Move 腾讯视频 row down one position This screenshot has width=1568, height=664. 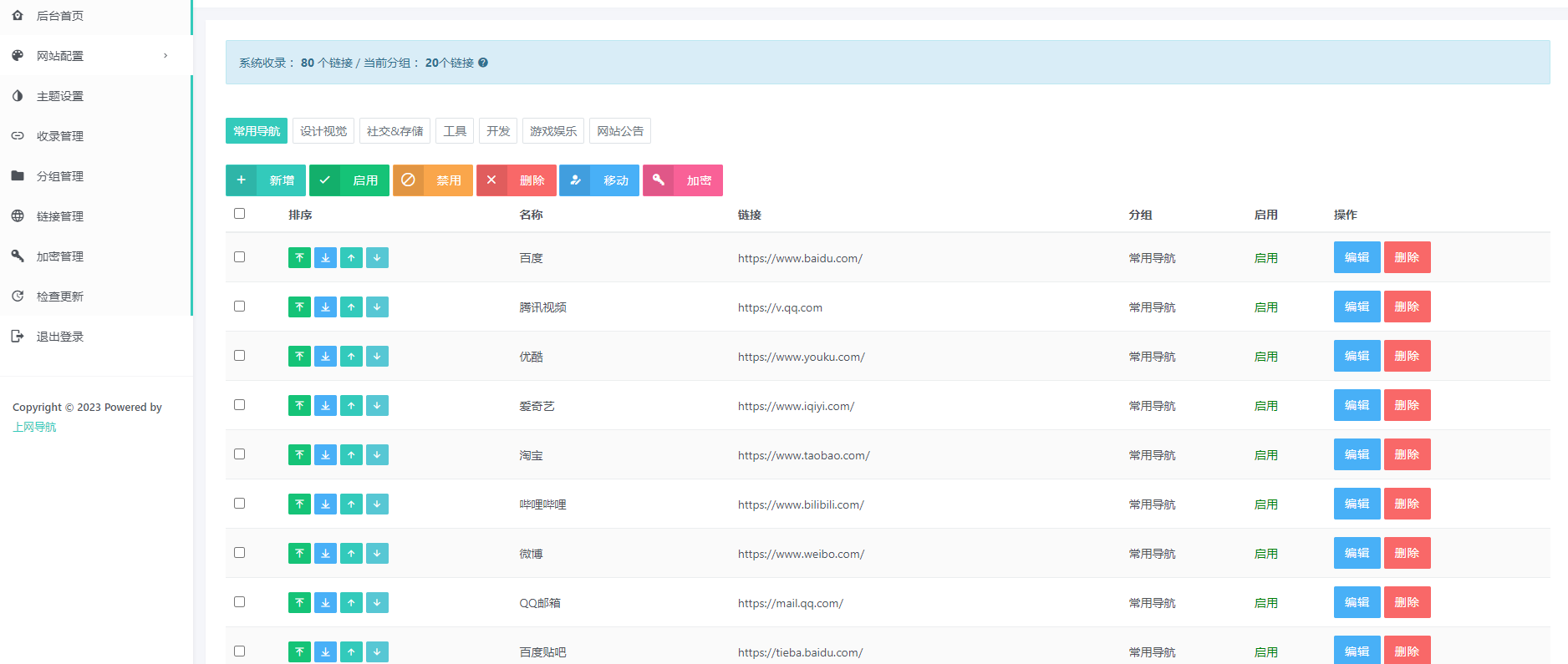[377, 307]
